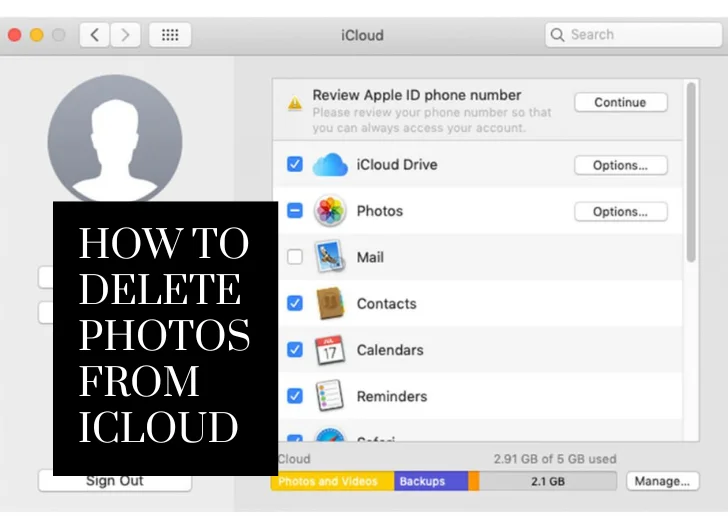Click the Photos app flower icon
This screenshot has width=728, height=529.
click(330, 211)
